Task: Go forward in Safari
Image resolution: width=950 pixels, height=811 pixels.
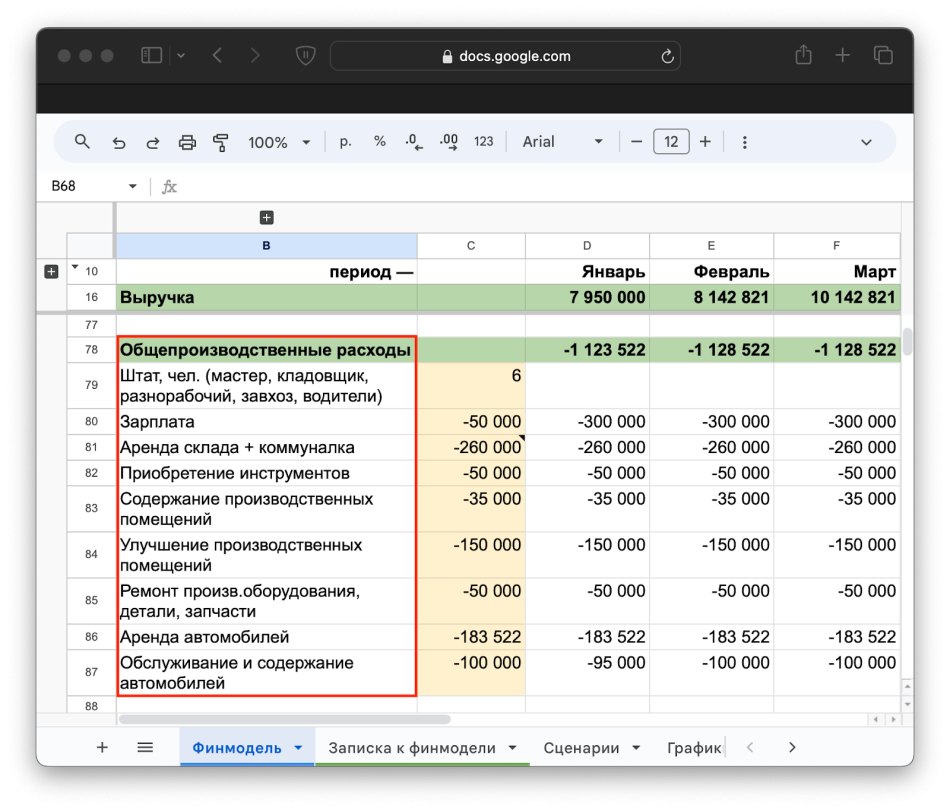Action: click(x=255, y=56)
